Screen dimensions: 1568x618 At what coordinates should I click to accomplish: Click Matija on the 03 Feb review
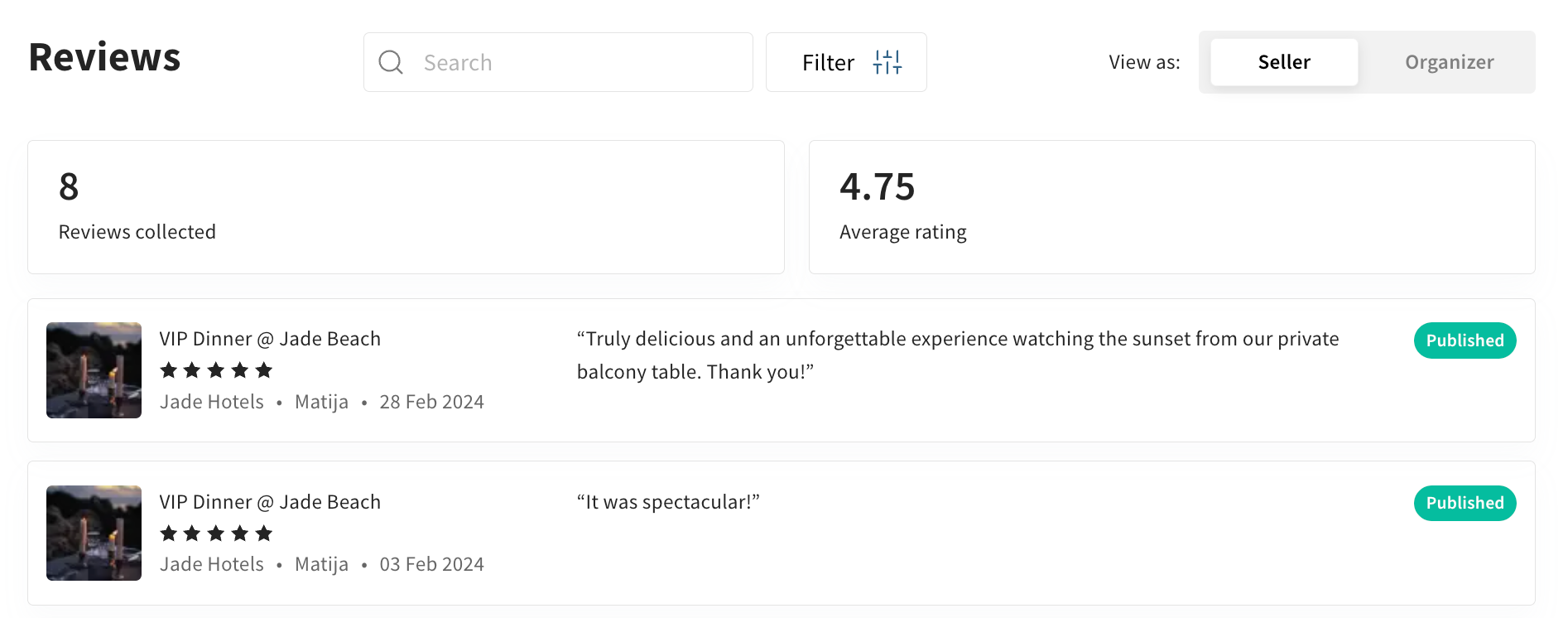pos(321,564)
